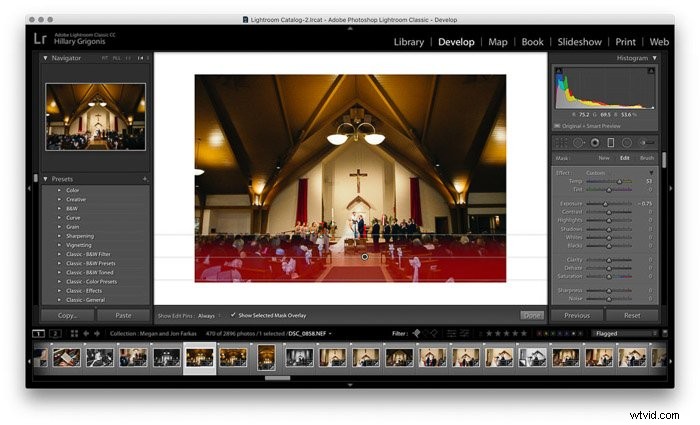Click the Copy... button

point(68,315)
